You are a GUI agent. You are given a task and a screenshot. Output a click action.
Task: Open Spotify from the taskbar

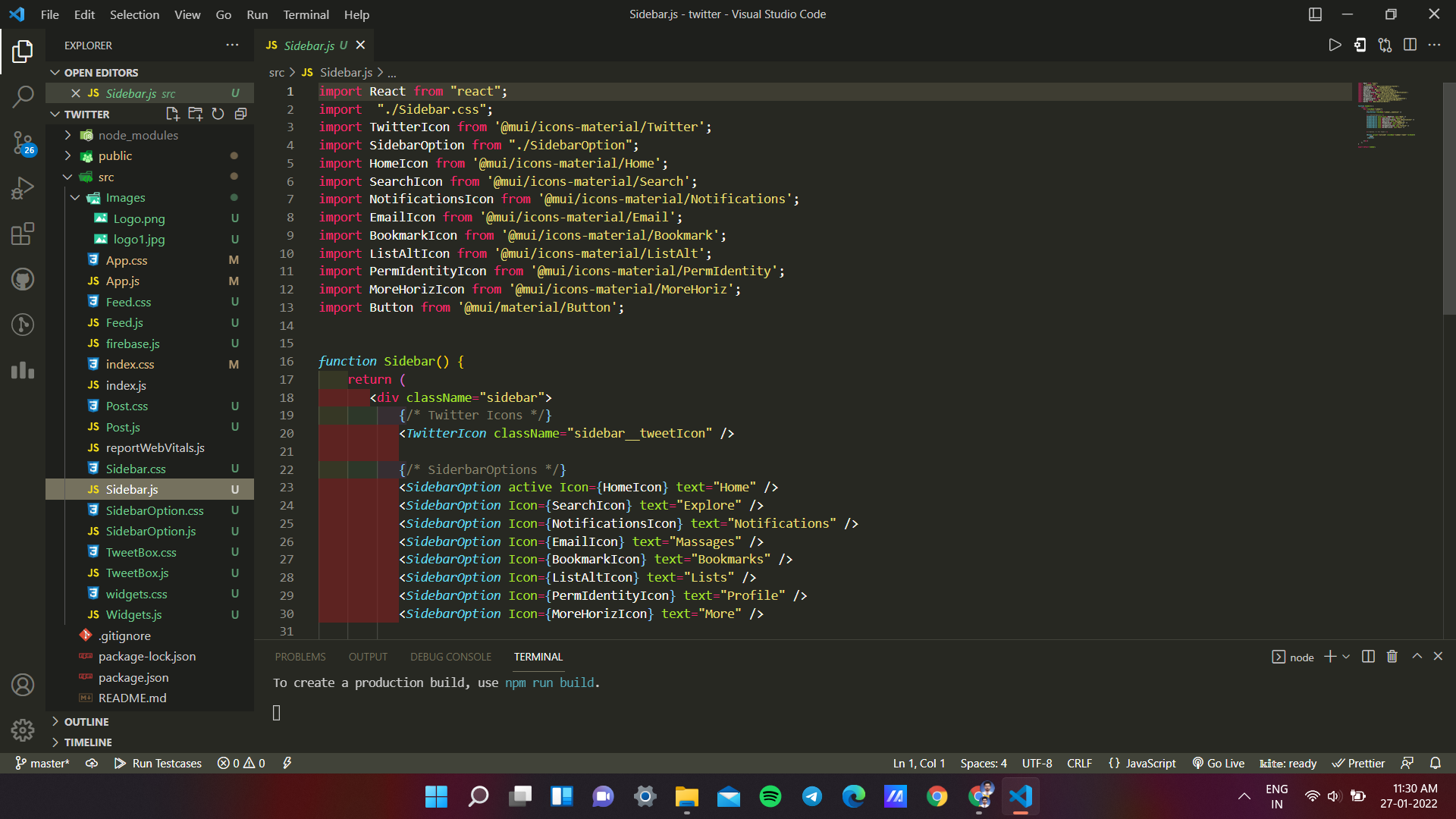(x=770, y=796)
